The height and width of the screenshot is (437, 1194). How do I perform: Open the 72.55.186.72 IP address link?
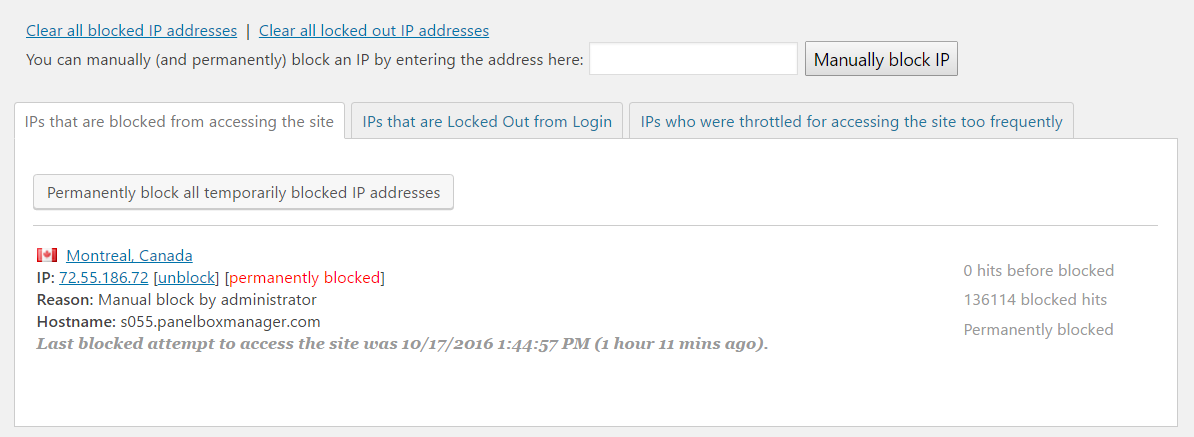[x=104, y=278]
